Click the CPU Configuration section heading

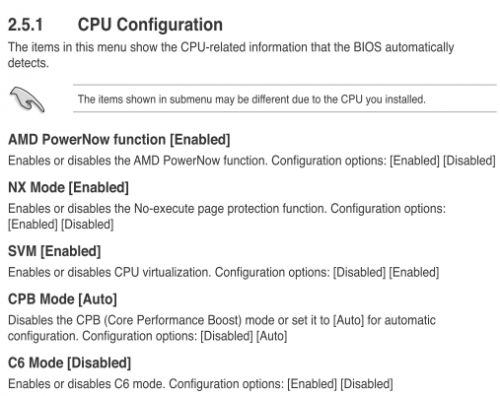[x=150, y=25]
